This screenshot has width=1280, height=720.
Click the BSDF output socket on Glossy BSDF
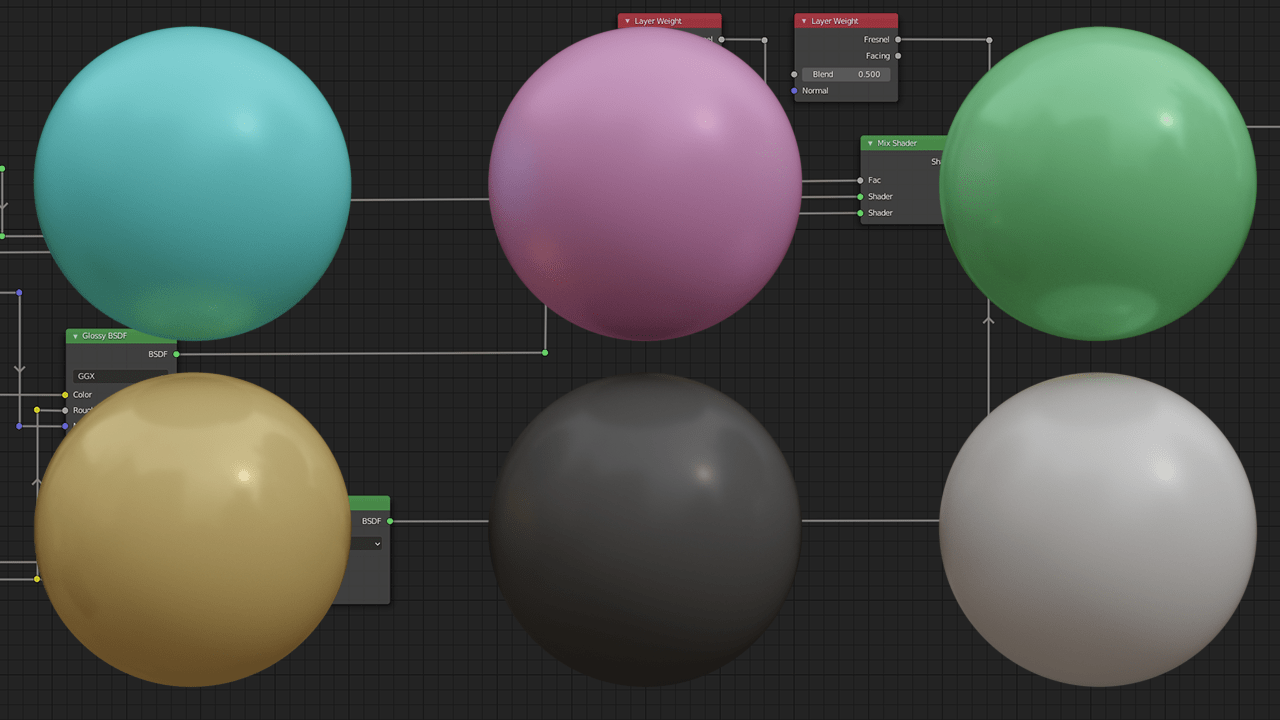coord(177,353)
